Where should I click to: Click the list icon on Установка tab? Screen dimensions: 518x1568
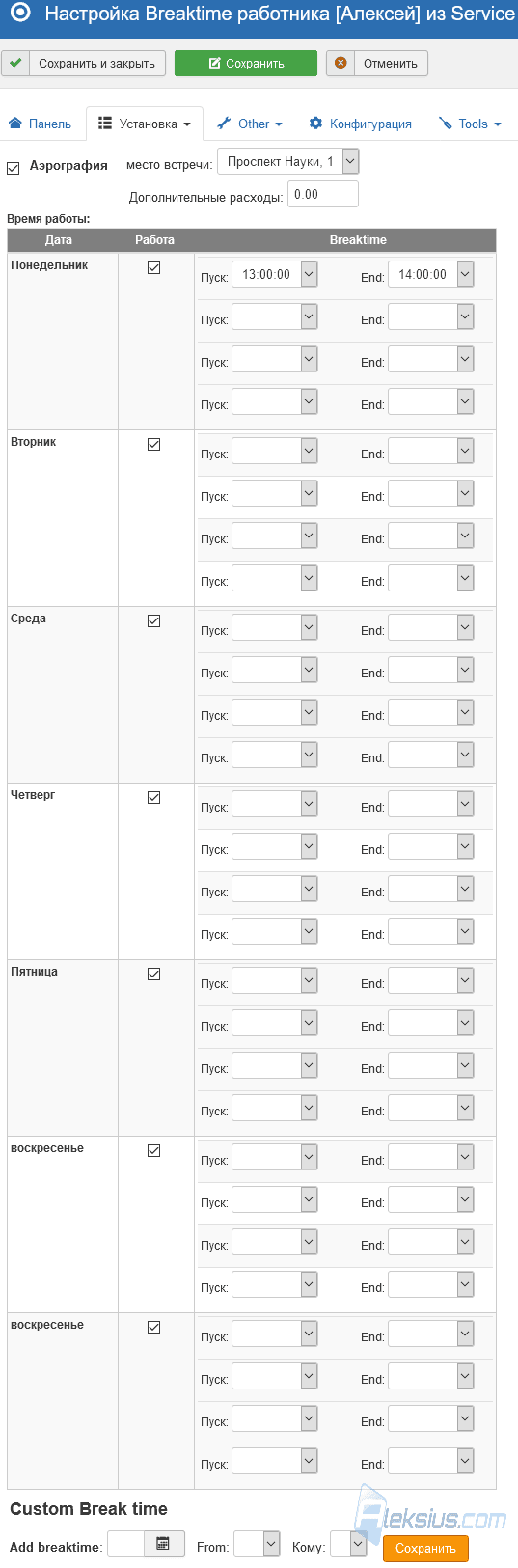pos(105,124)
